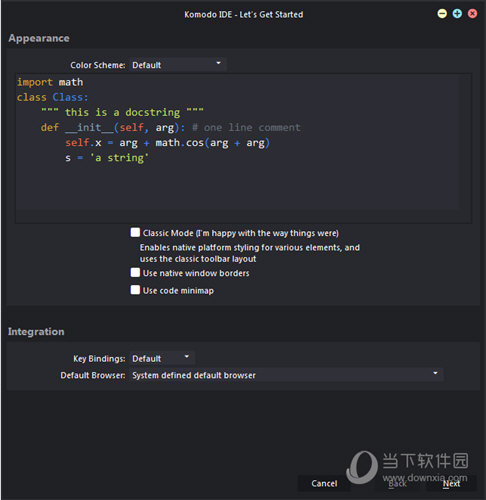Open the Color Scheme dropdown
This screenshot has height=500, width=486.
178,65
